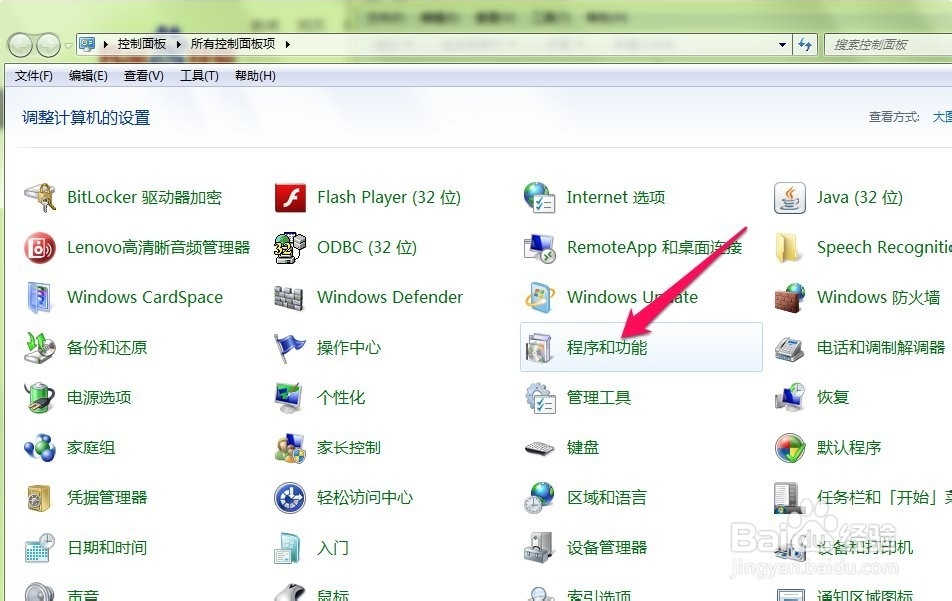Click the ODBC (32 位) icon
Viewport: 952px width, 601px height.
click(290, 248)
